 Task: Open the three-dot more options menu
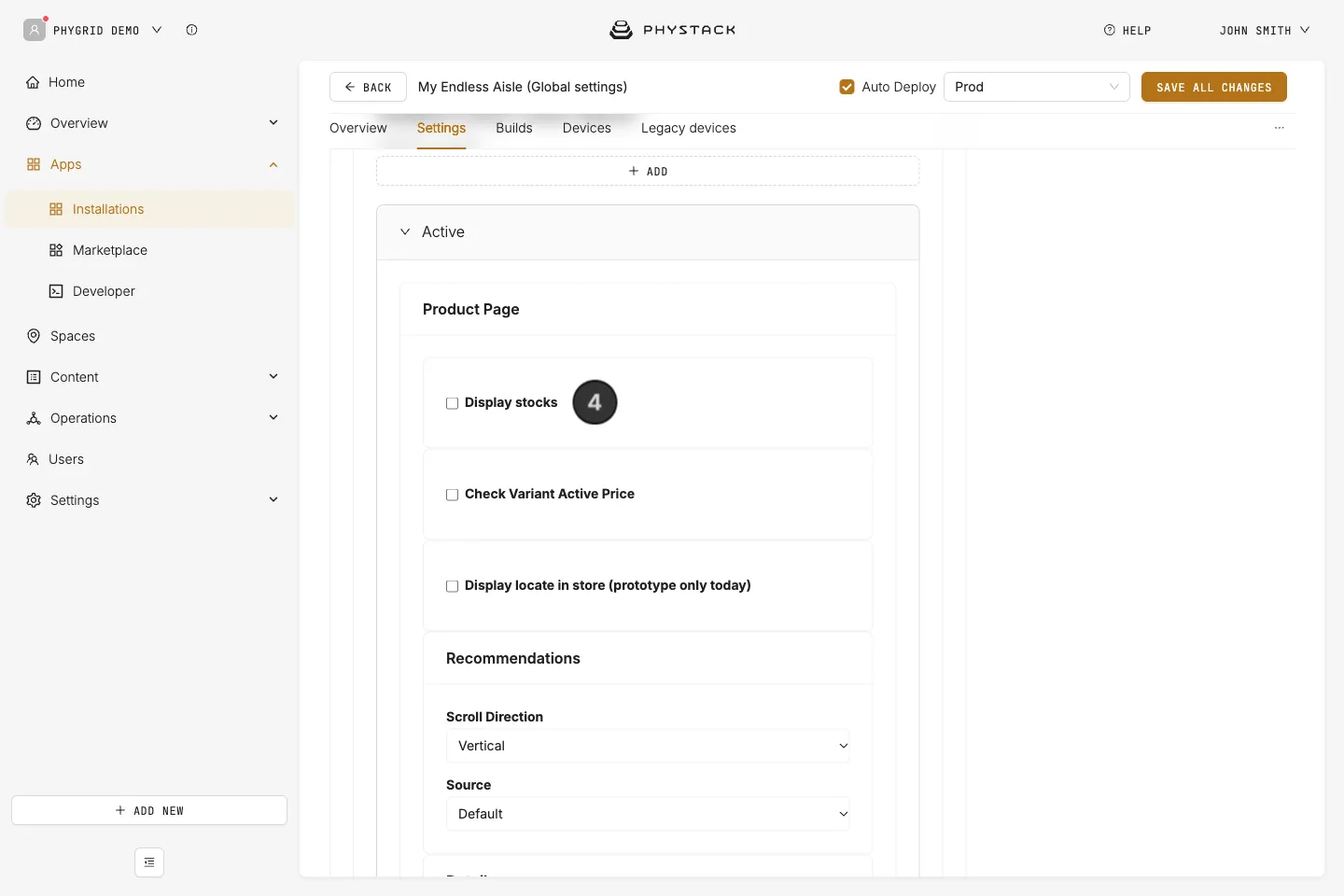(1280, 128)
